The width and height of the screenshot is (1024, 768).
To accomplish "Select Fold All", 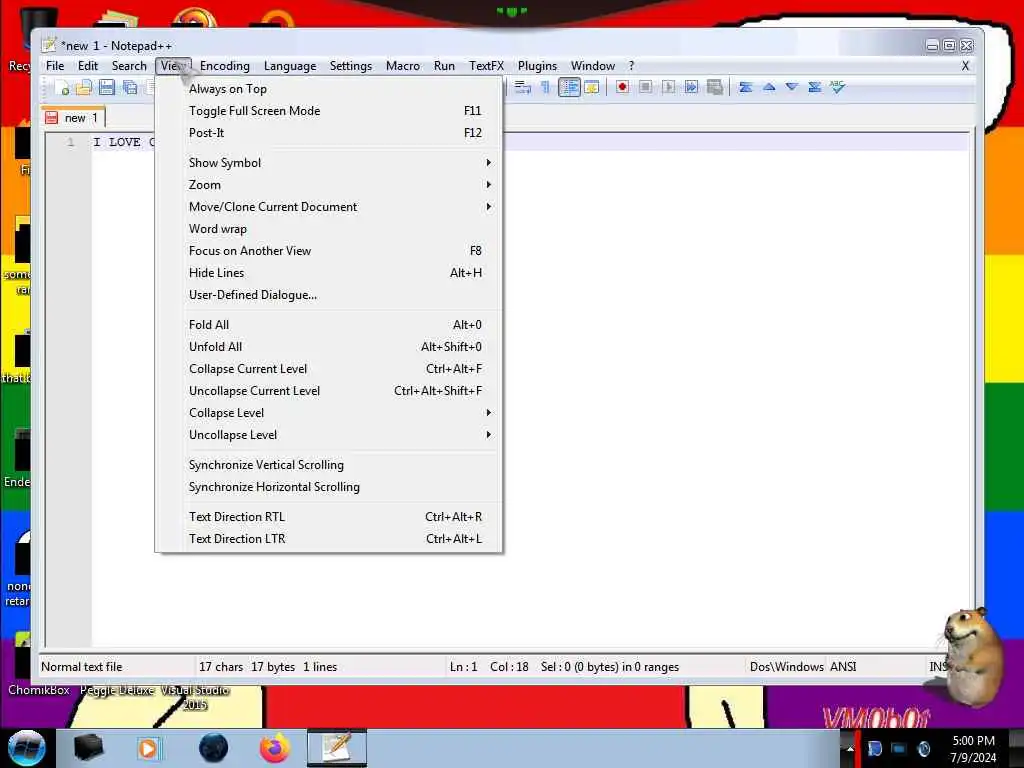I will [x=329, y=325].
